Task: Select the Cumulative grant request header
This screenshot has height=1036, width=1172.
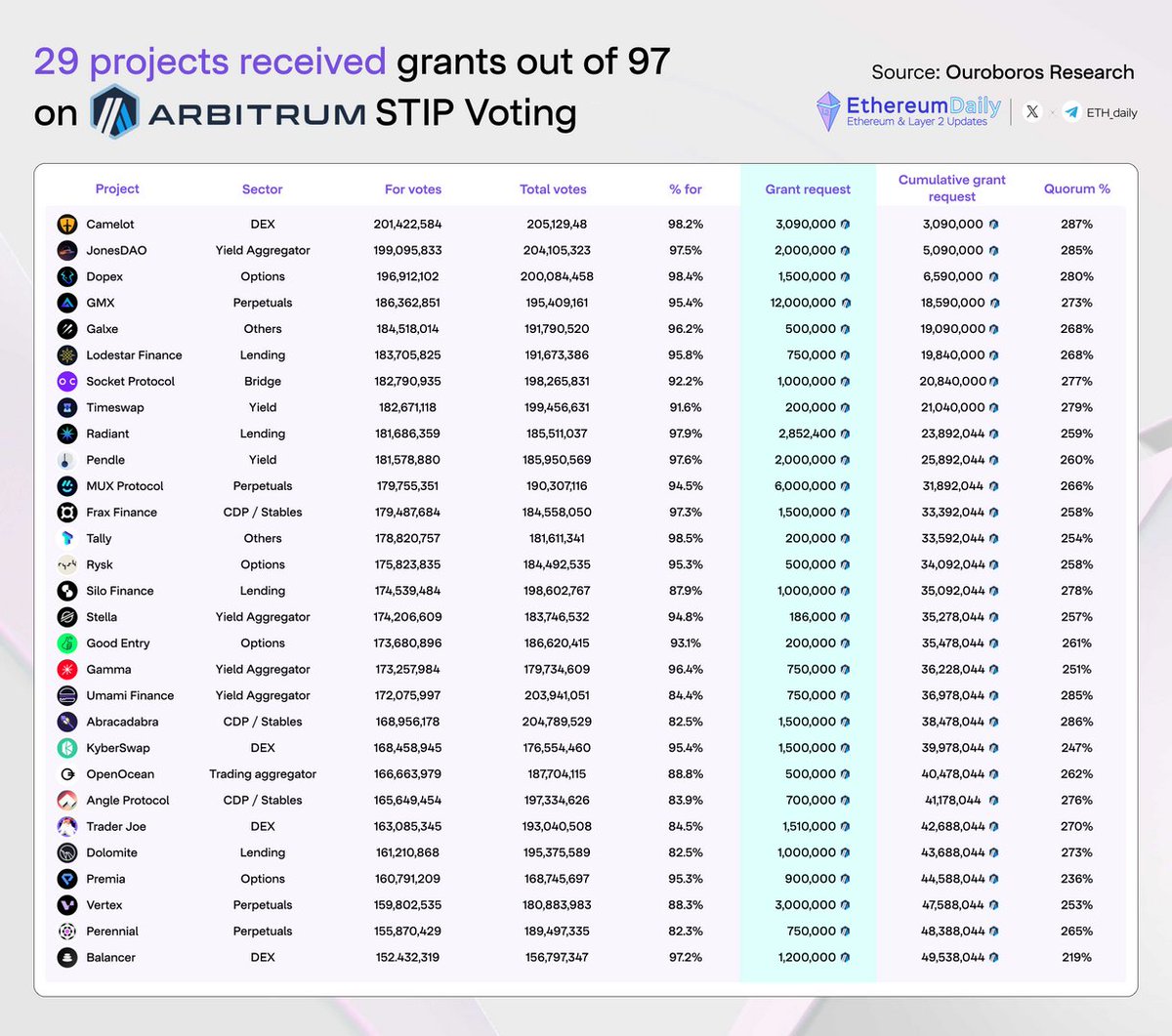Action: 952,188
